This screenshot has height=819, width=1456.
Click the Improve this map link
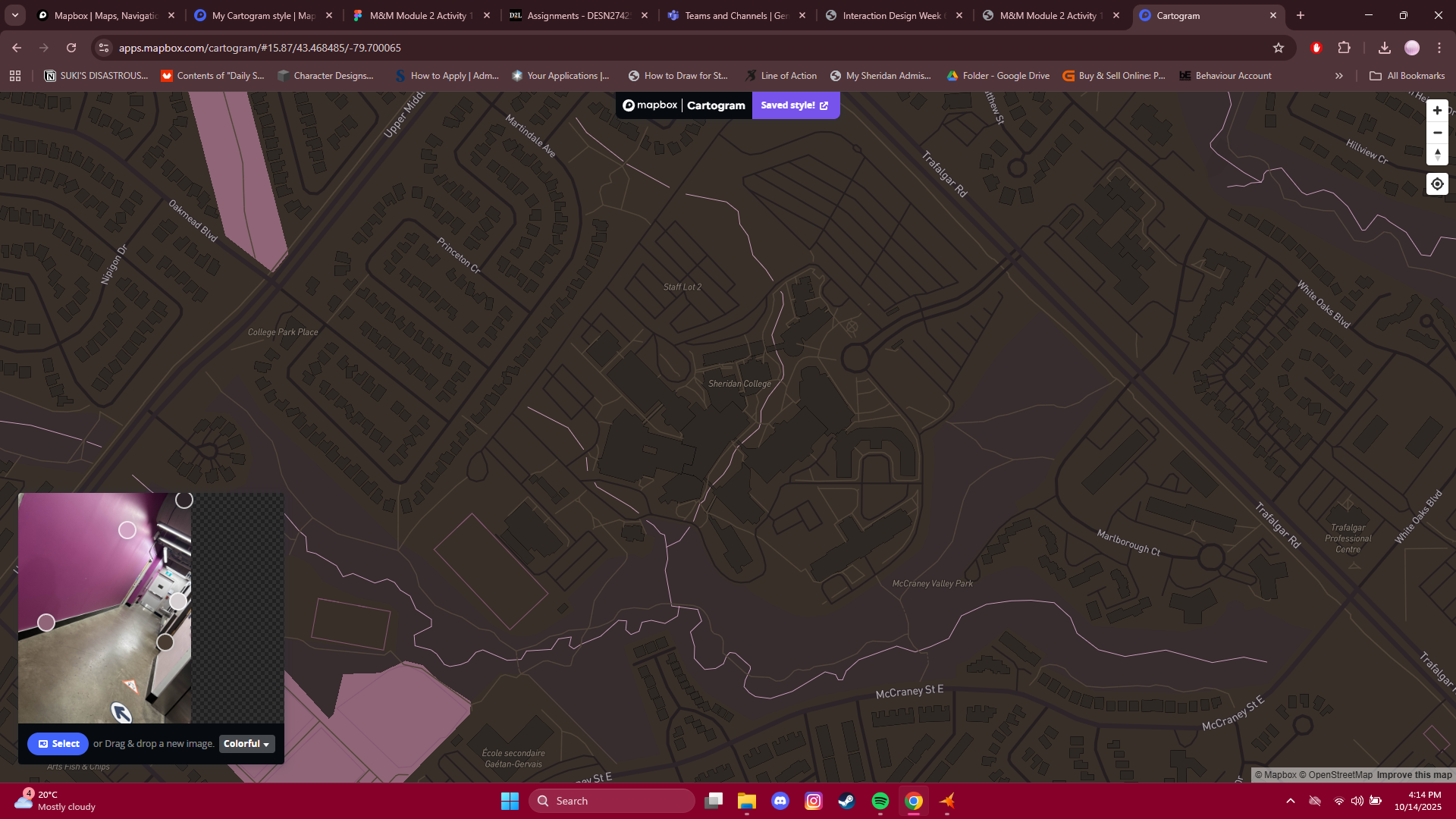click(x=1414, y=775)
